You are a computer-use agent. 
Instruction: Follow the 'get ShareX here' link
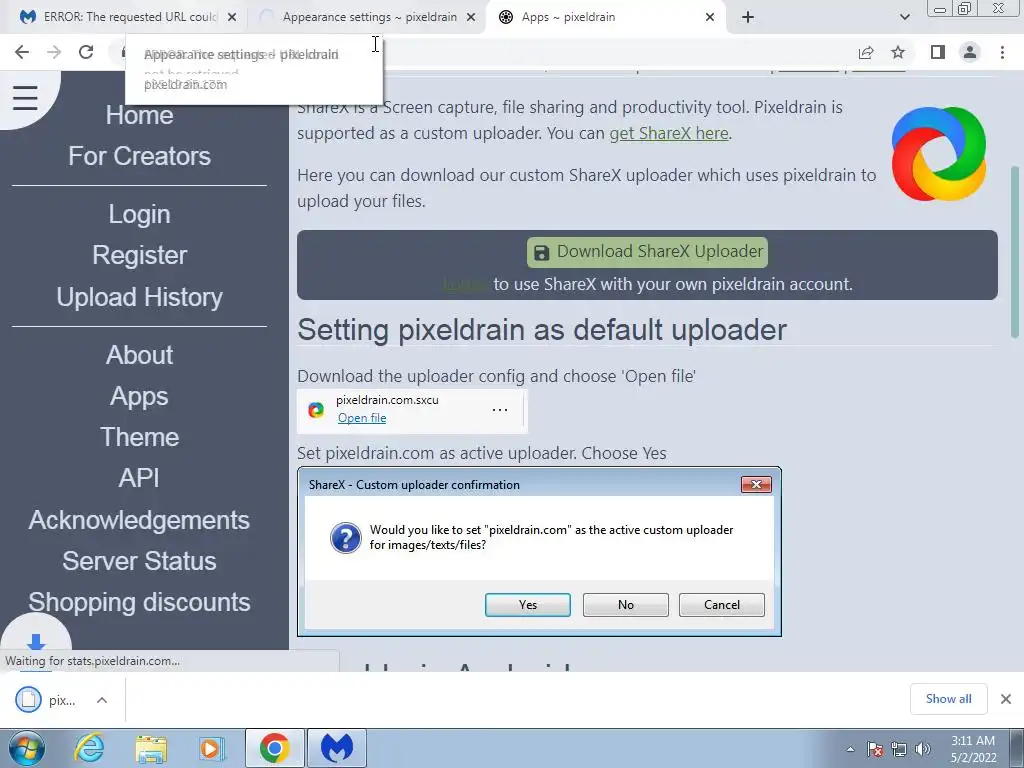(669, 133)
